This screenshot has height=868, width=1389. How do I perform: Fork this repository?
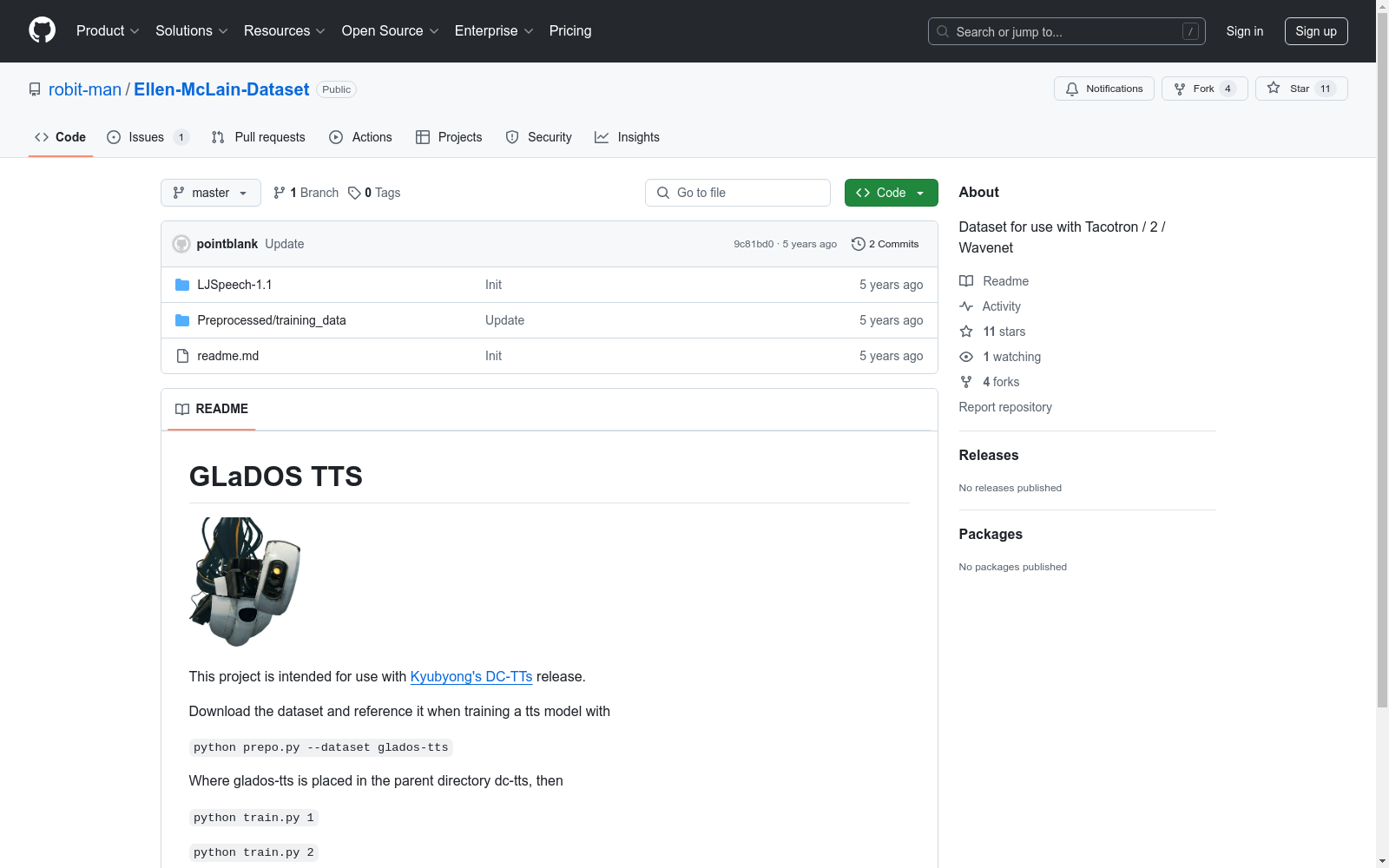1204,89
